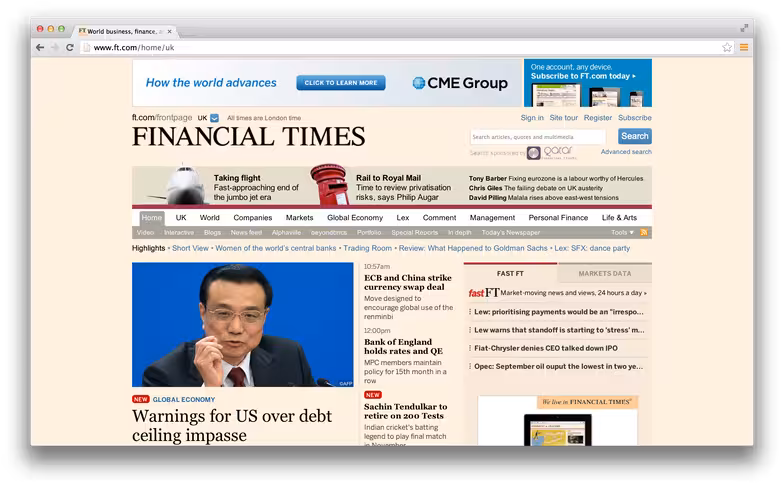
Task: Open David Pilling Malala column
Action: tap(544, 198)
